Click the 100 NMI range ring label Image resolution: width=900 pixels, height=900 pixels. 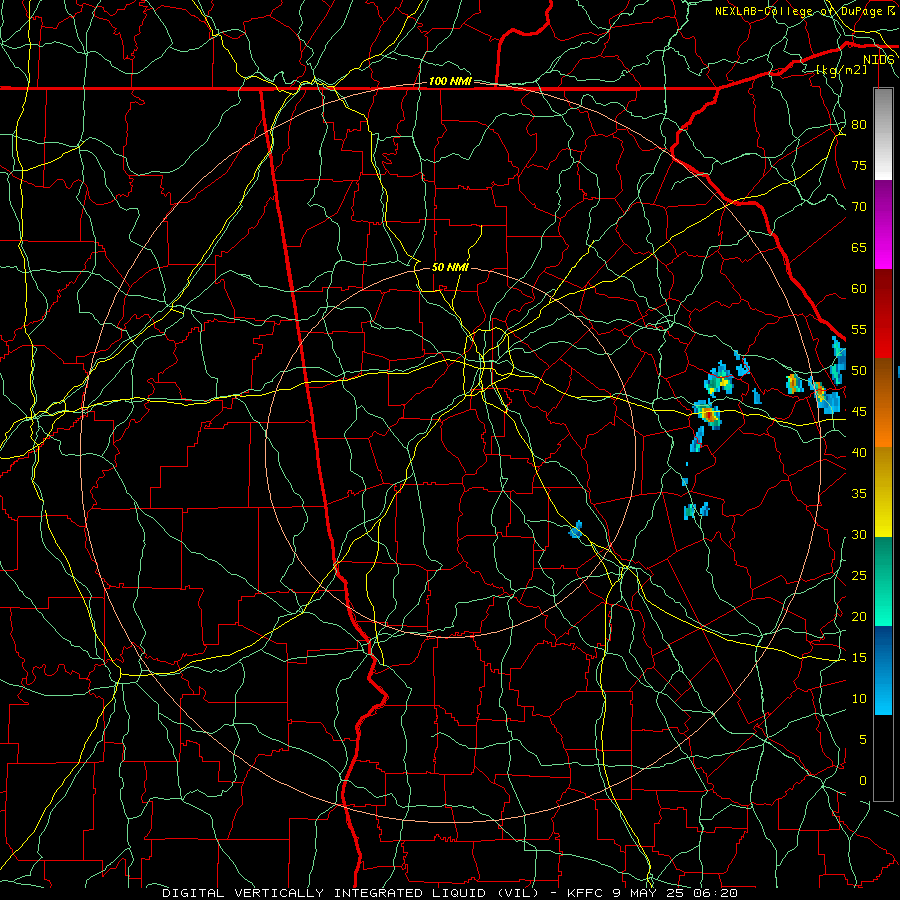pyautogui.click(x=450, y=82)
